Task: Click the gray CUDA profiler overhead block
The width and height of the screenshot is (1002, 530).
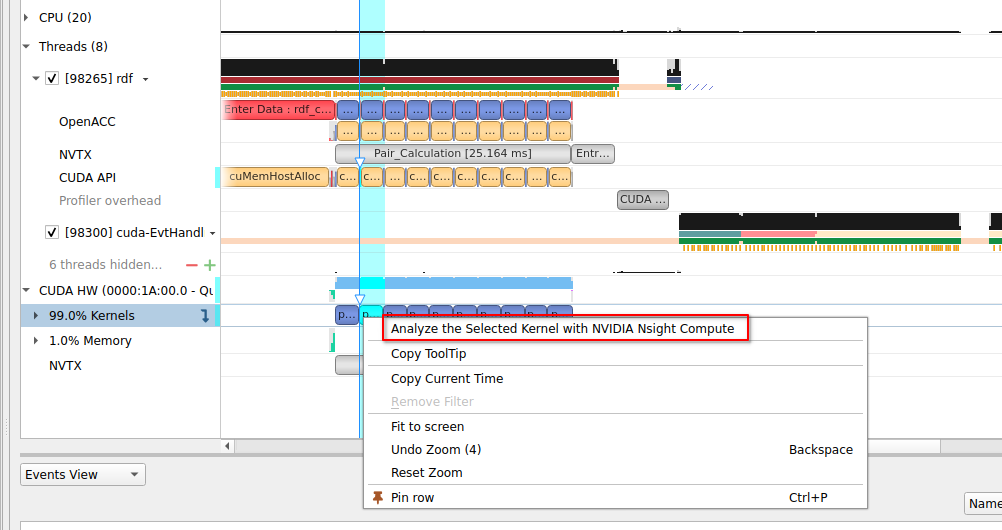Action: pos(642,199)
